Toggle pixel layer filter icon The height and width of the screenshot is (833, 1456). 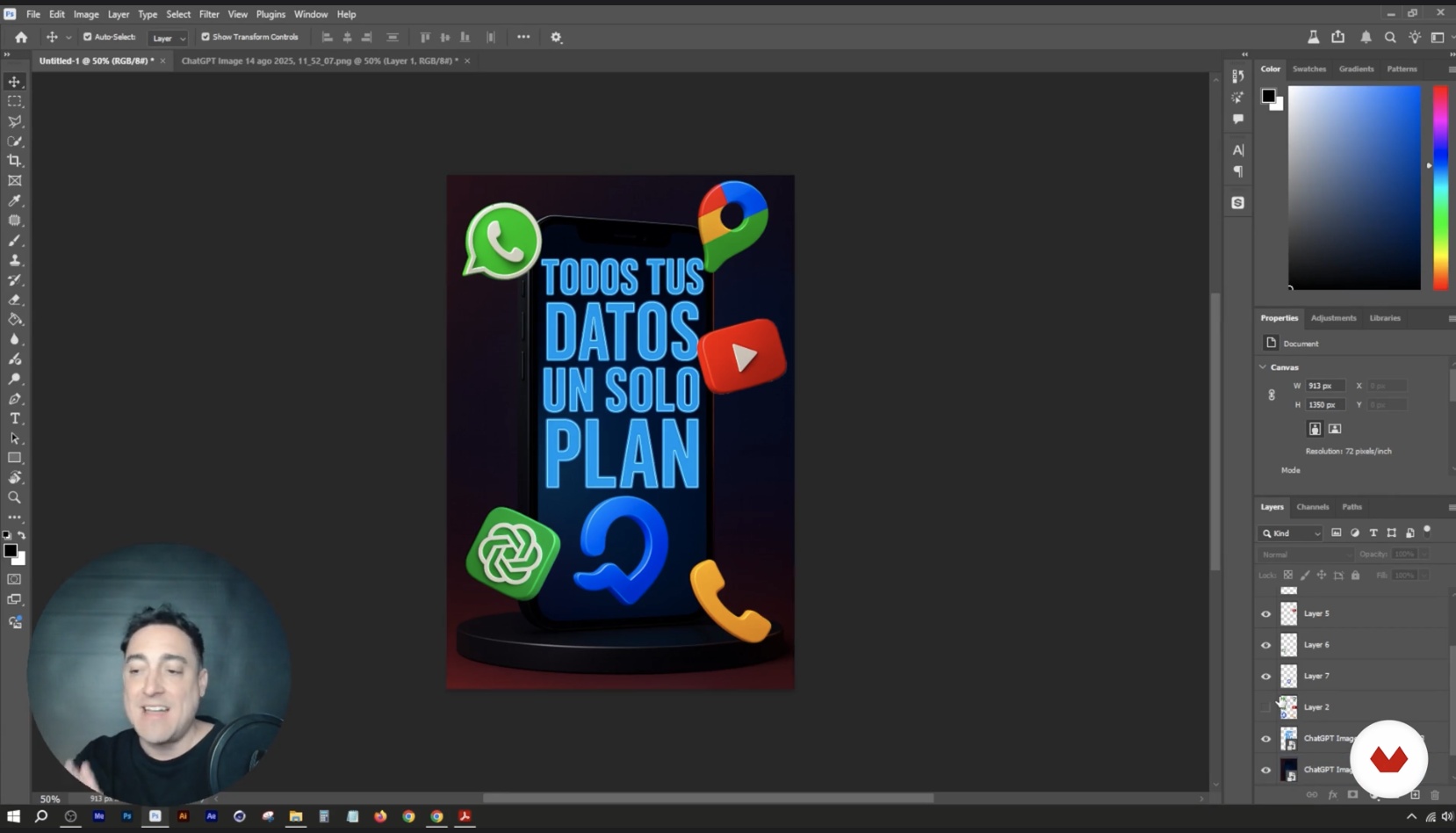pyautogui.click(x=1337, y=533)
